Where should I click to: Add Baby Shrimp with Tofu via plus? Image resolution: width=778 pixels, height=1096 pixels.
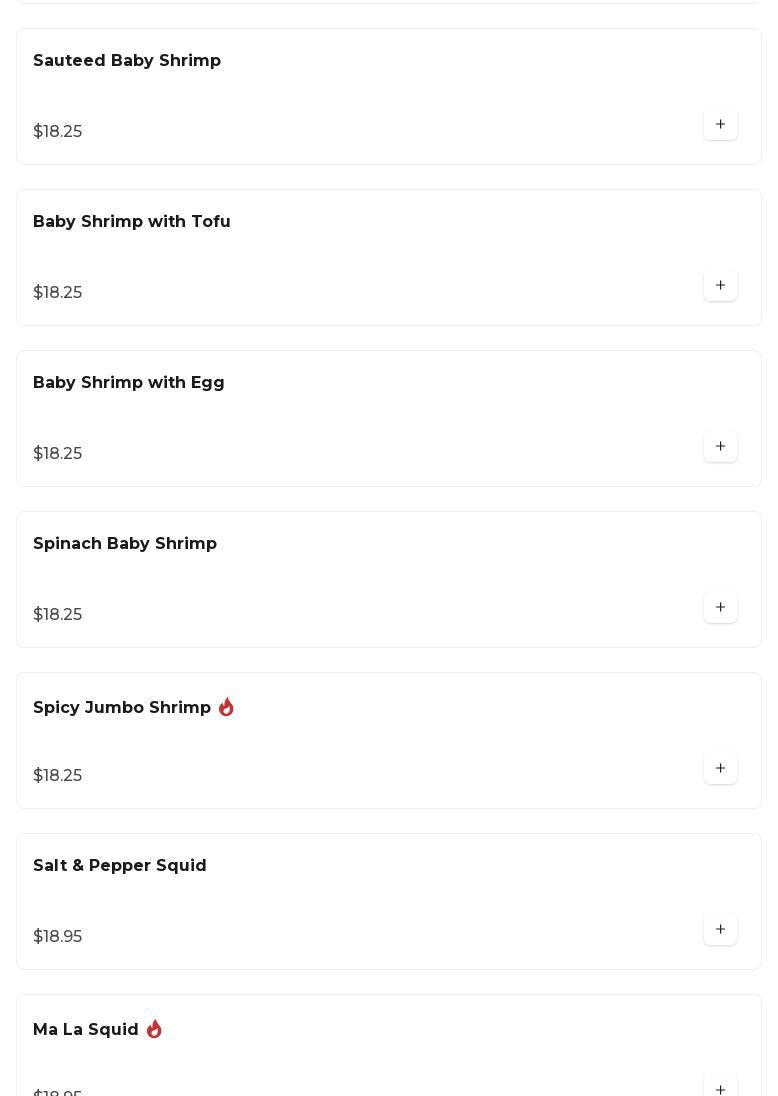pyautogui.click(x=720, y=286)
